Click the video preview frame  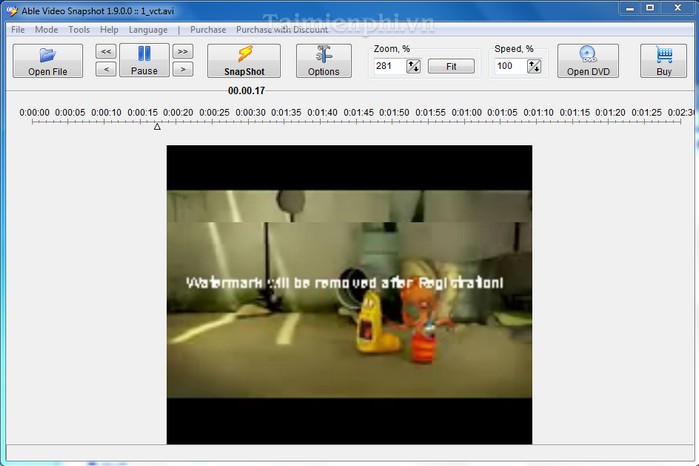(x=350, y=294)
